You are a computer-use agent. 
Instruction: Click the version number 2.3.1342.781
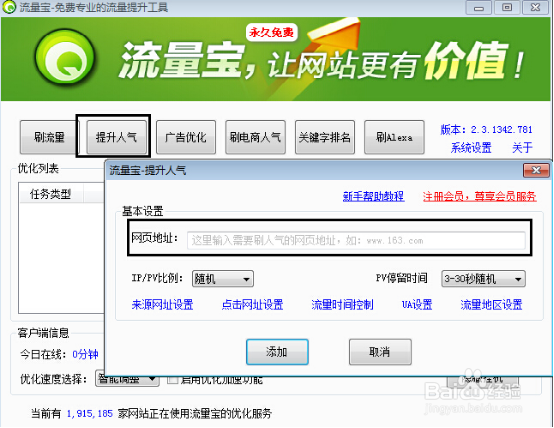coord(501,130)
